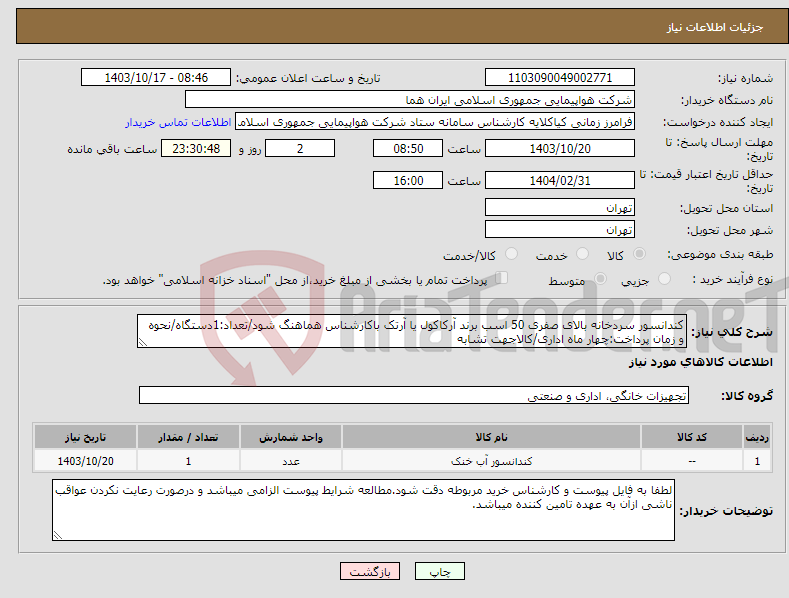The image size is (789, 598).
Task: Open the اطلاعات تماس خریدار link
Action: tap(178, 122)
